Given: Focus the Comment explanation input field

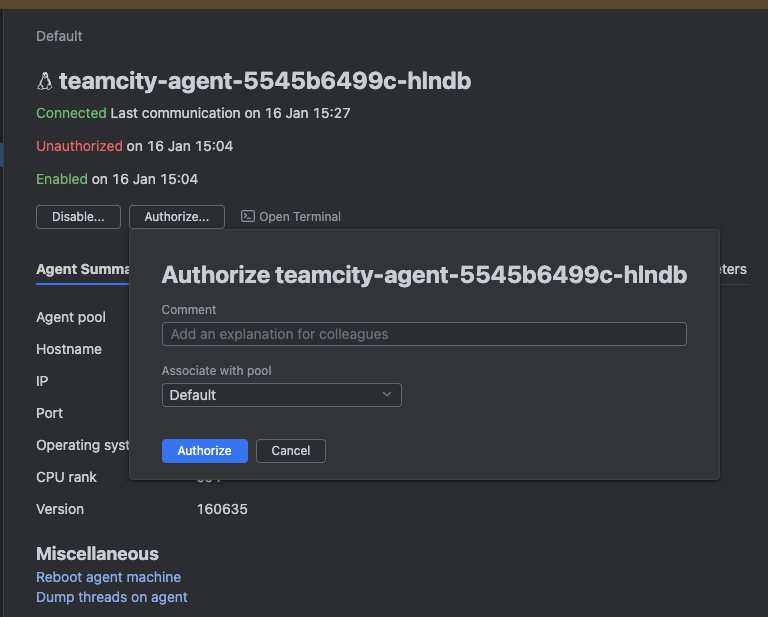Looking at the screenshot, I should (424, 334).
